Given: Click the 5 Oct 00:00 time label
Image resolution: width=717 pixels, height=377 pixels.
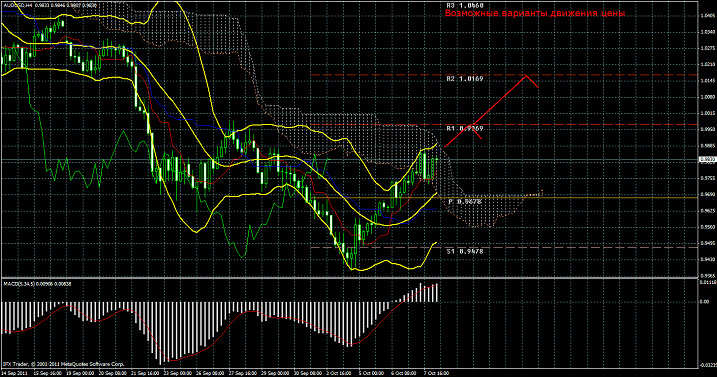Looking at the screenshot, I should [x=371, y=373].
